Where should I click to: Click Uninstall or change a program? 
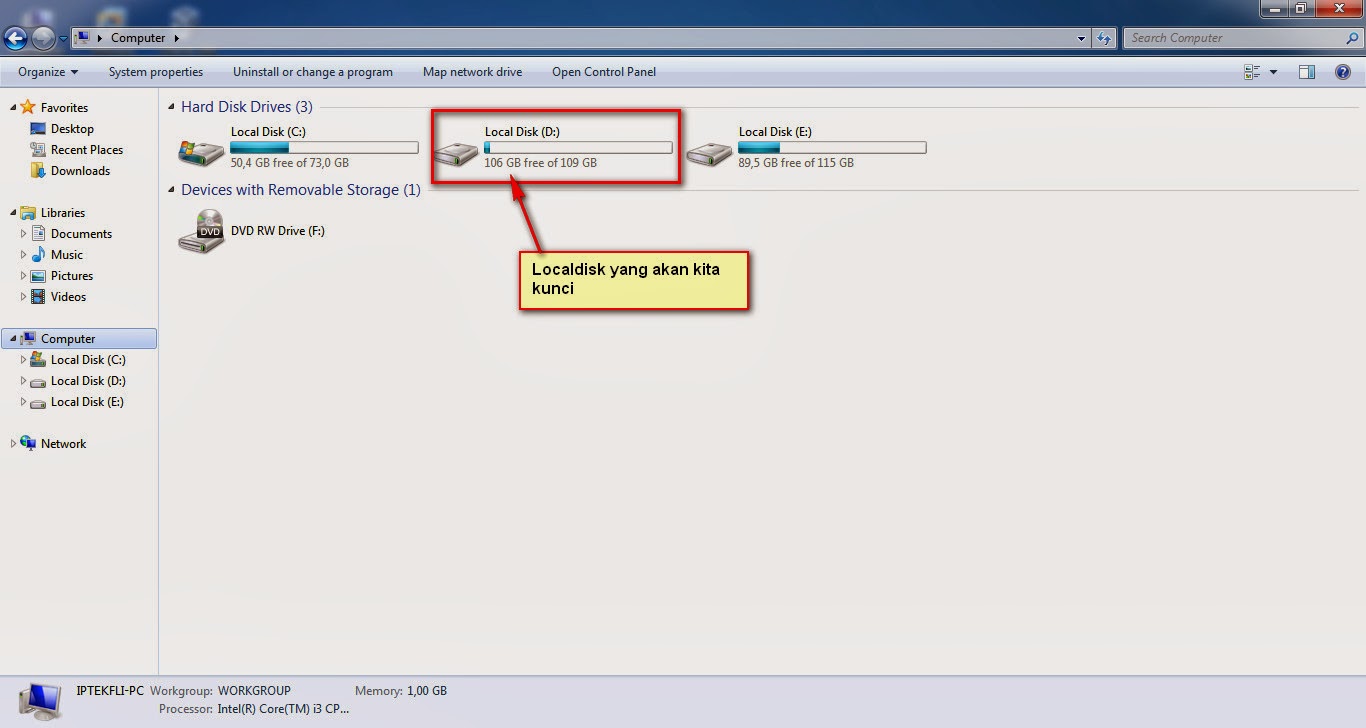(x=313, y=72)
